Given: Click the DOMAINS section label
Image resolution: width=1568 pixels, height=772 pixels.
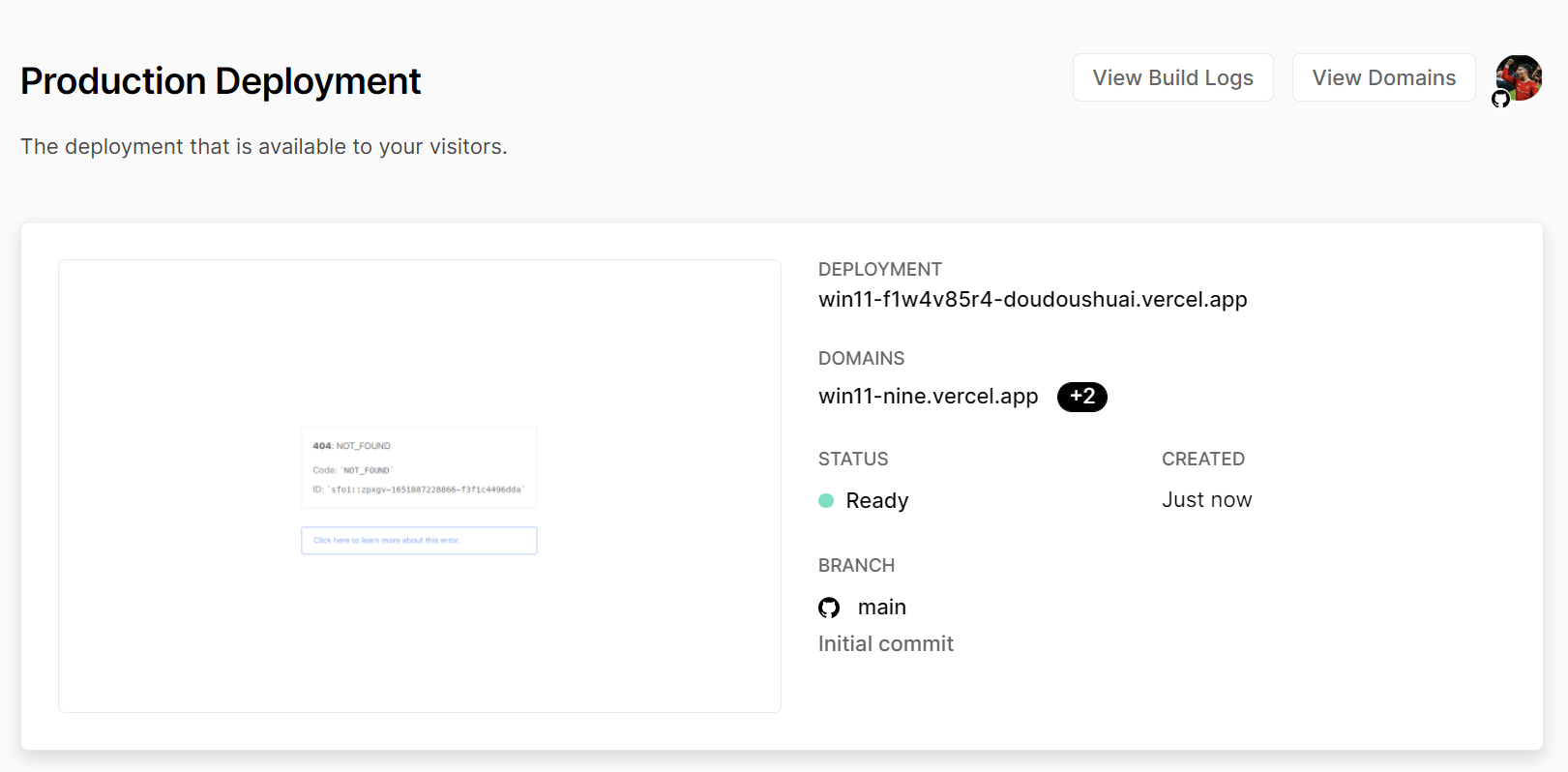Looking at the screenshot, I should [x=861, y=359].
